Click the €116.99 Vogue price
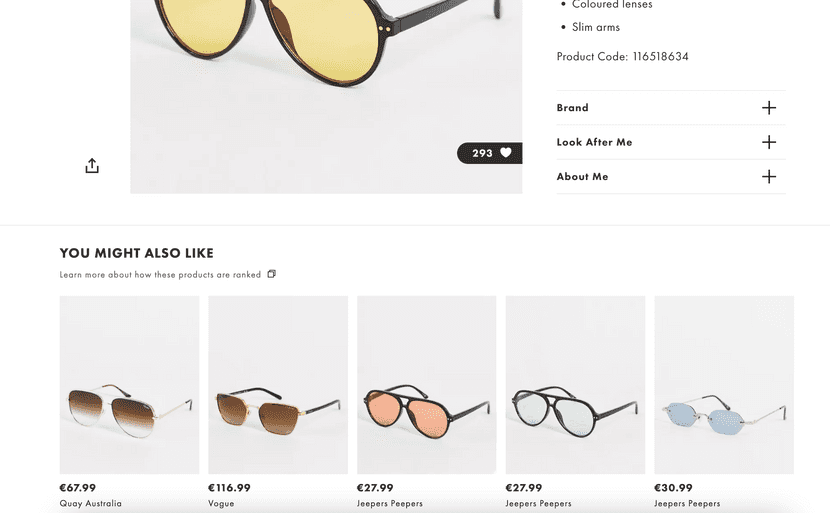This screenshot has width=830, height=513. [229, 488]
